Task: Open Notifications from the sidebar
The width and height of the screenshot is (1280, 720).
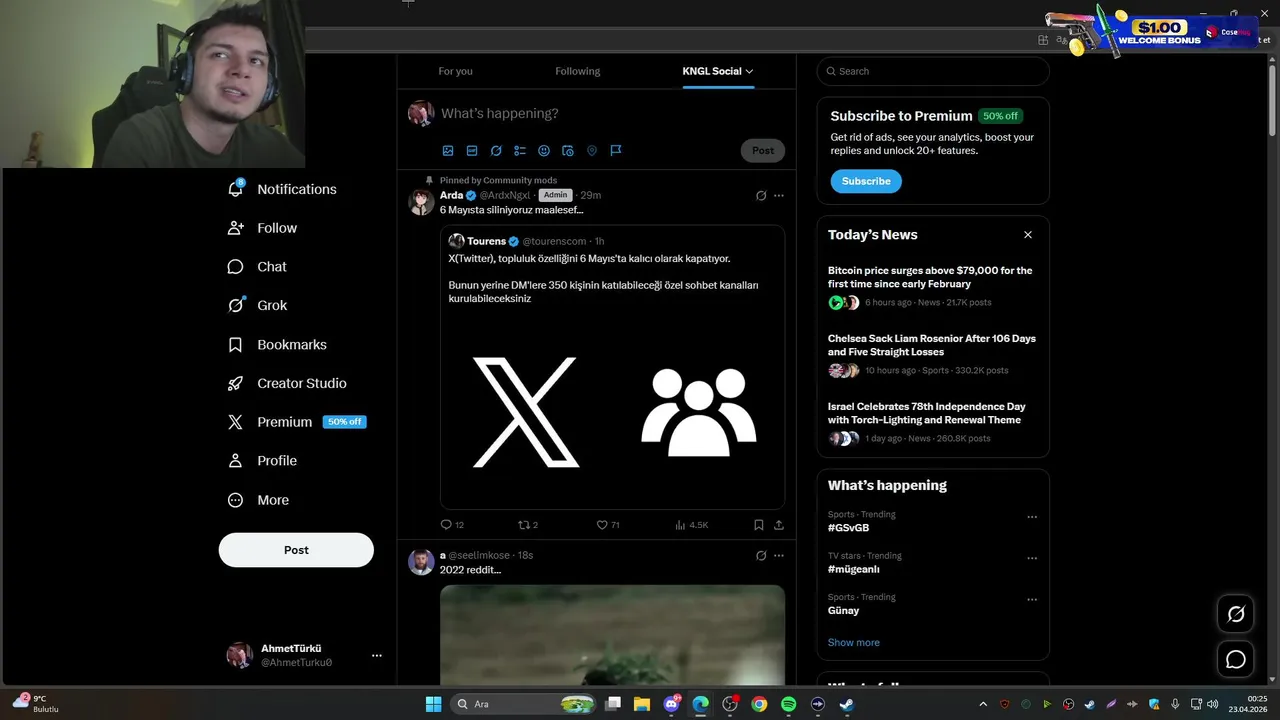Action: (x=282, y=189)
